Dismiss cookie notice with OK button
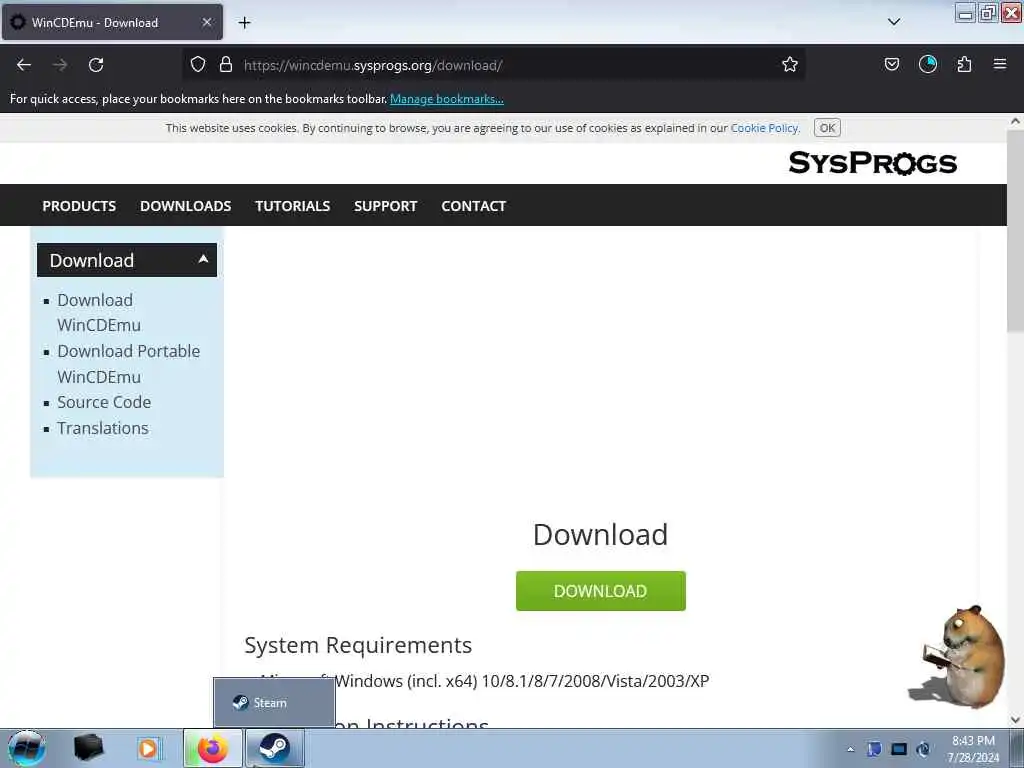 click(827, 128)
